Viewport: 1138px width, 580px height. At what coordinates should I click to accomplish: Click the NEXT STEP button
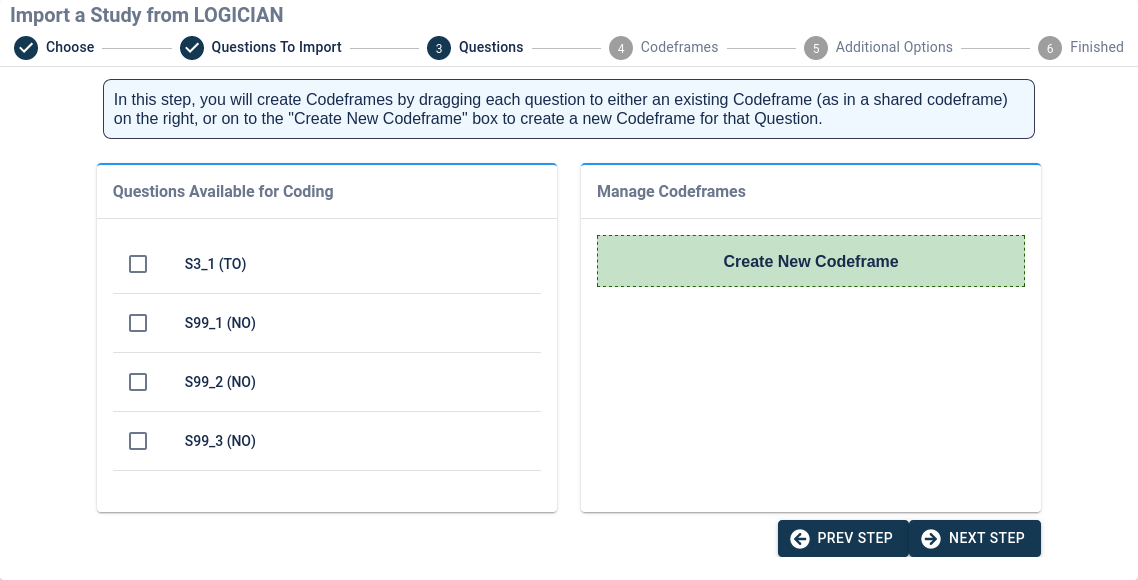975,538
